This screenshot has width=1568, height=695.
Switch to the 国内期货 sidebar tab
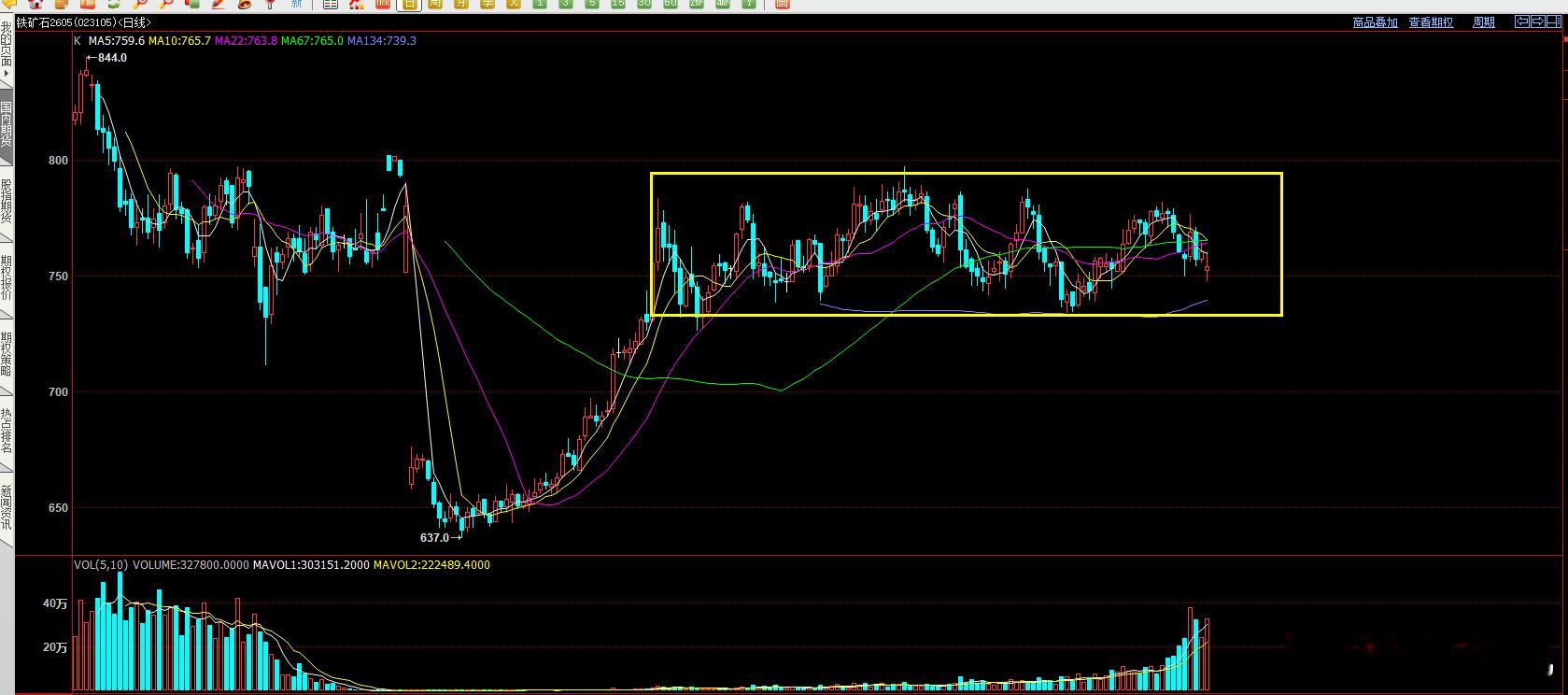pyautogui.click(x=6, y=124)
